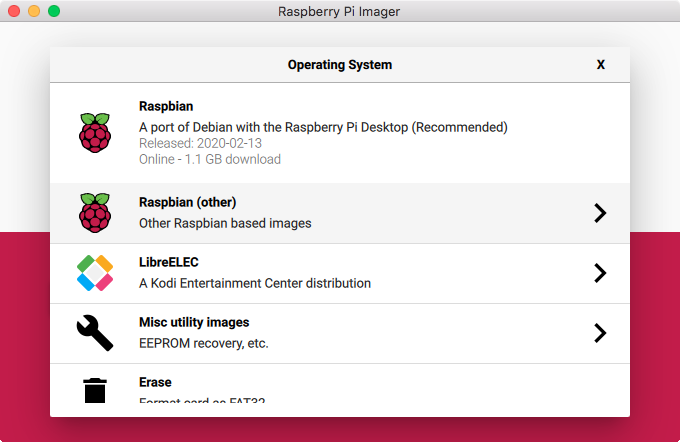Select the Raspbian recommended entry title
The width and height of the screenshot is (680, 442).
pos(166,106)
